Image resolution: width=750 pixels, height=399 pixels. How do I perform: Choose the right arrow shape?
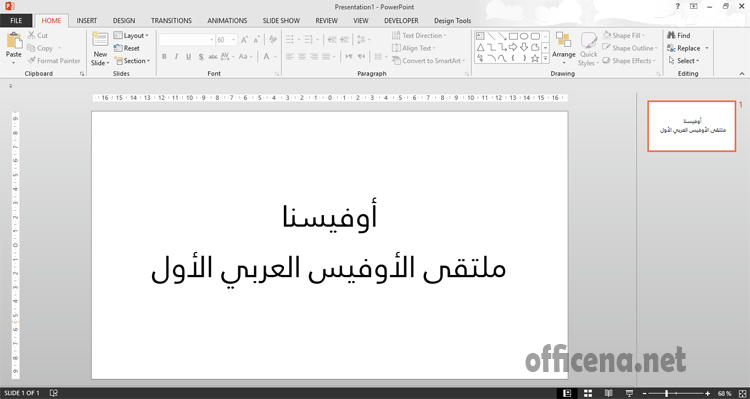click(x=513, y=47)
